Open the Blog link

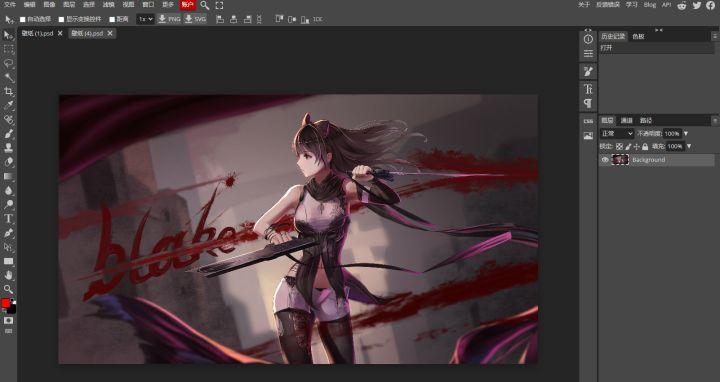650,5
